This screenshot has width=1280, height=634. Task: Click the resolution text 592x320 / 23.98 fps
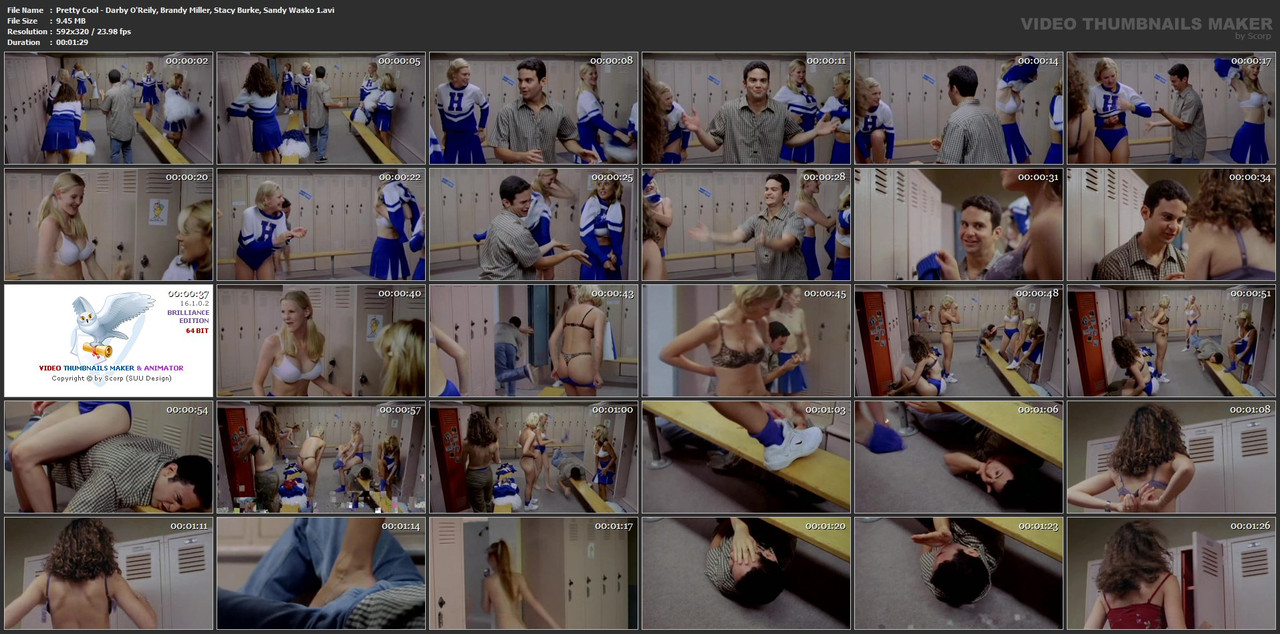(93, 32)
